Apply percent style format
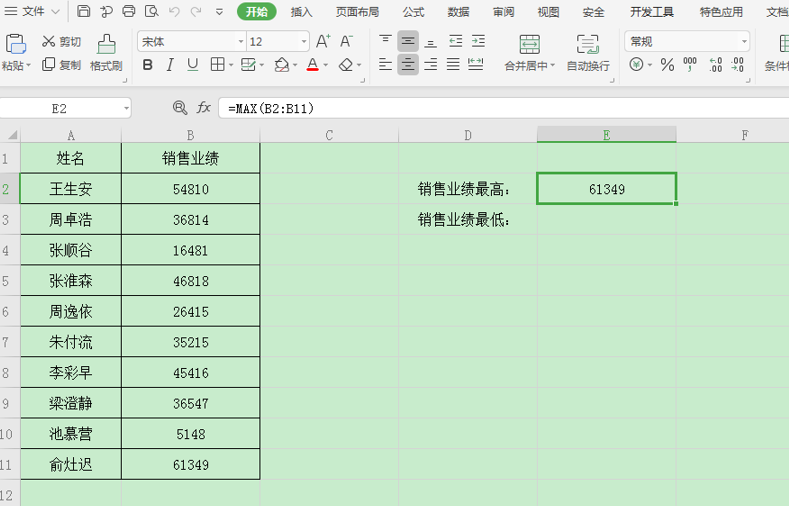789x506 pixels. tap(667, 64)
